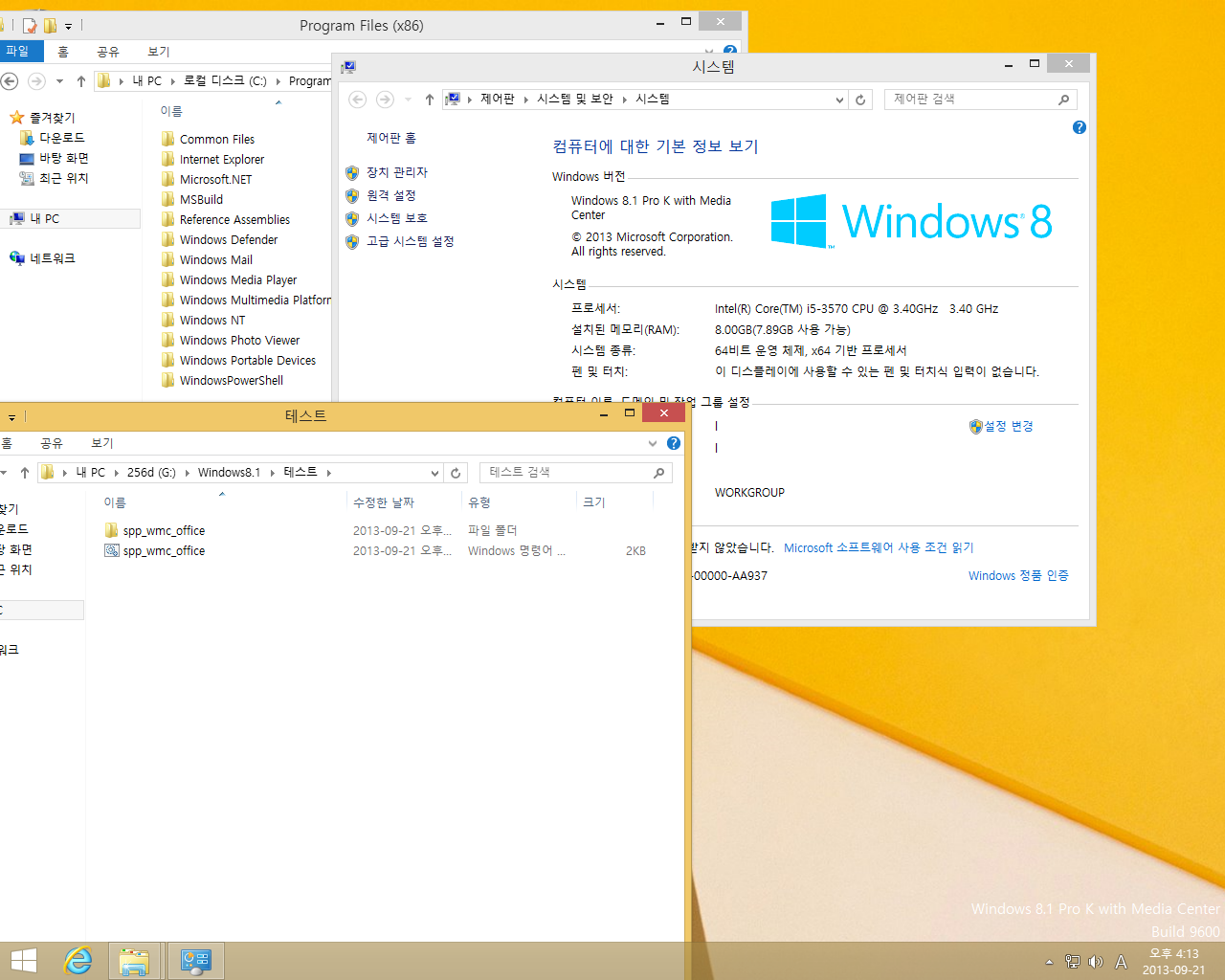
Task: Expand address history dropdown in System window
Action: pos(839,100)
